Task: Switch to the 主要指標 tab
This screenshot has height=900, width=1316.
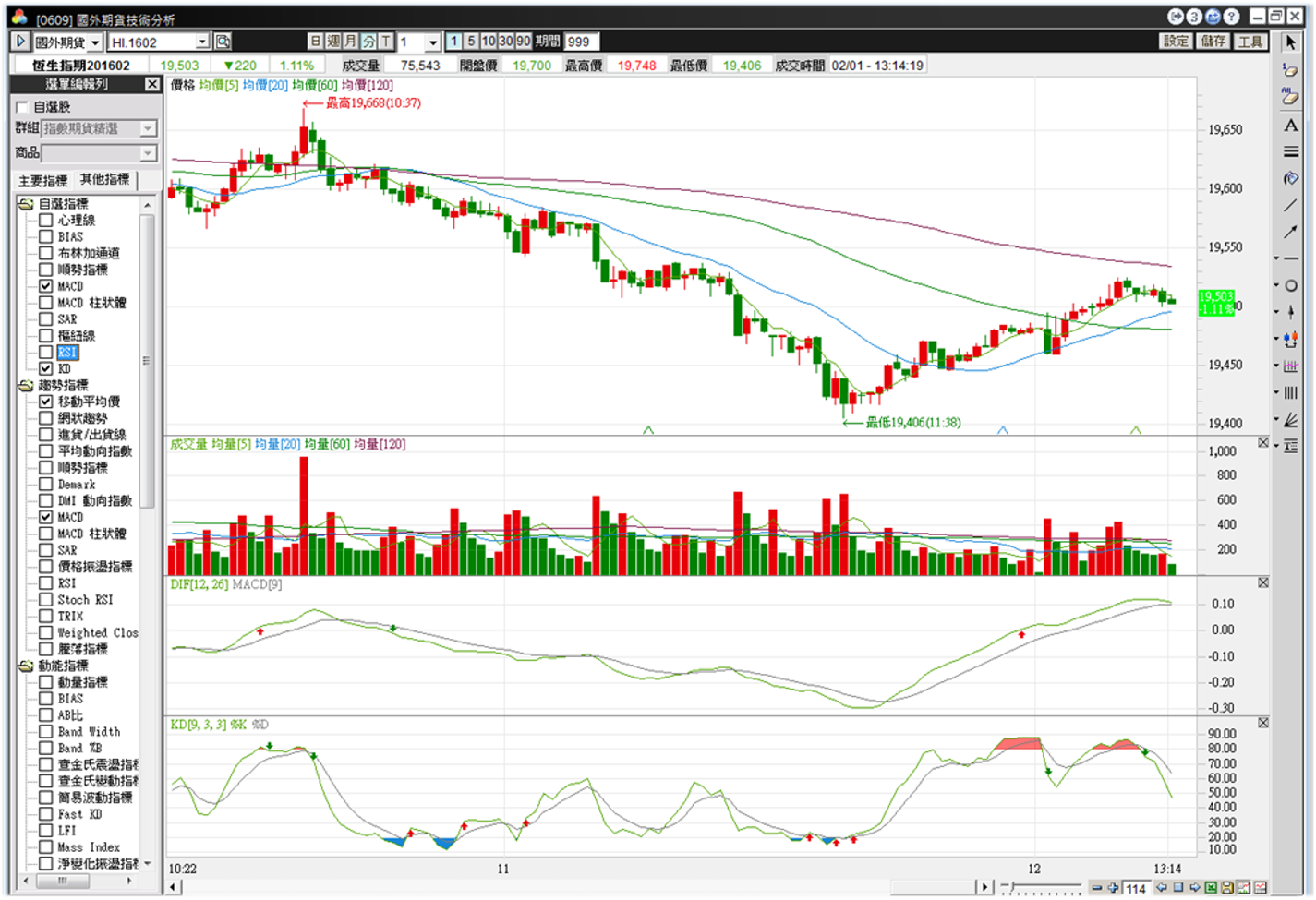Action: click(x=42, y=181)
